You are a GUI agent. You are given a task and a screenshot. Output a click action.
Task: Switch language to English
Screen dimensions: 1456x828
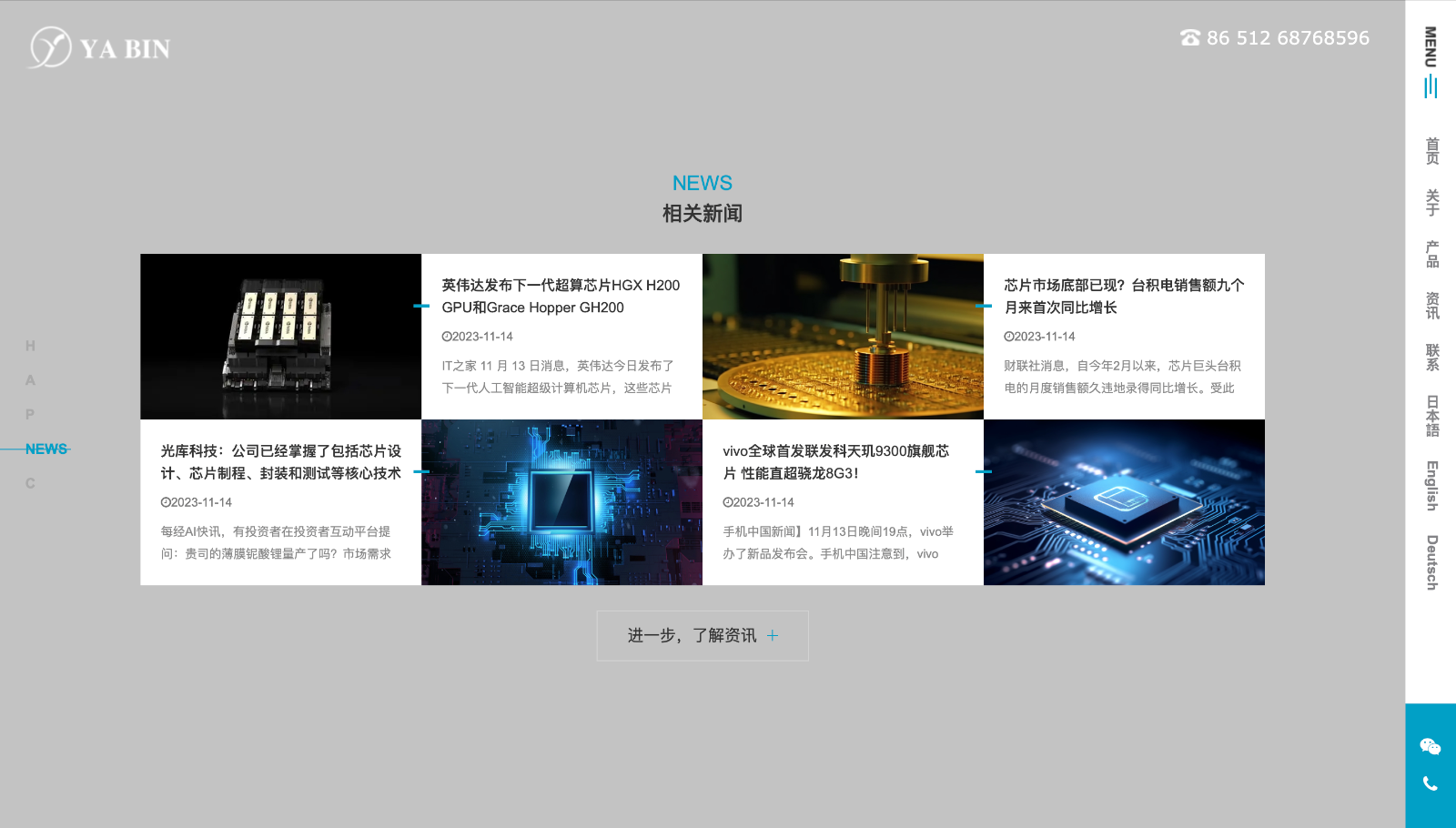pos(1431,486)
